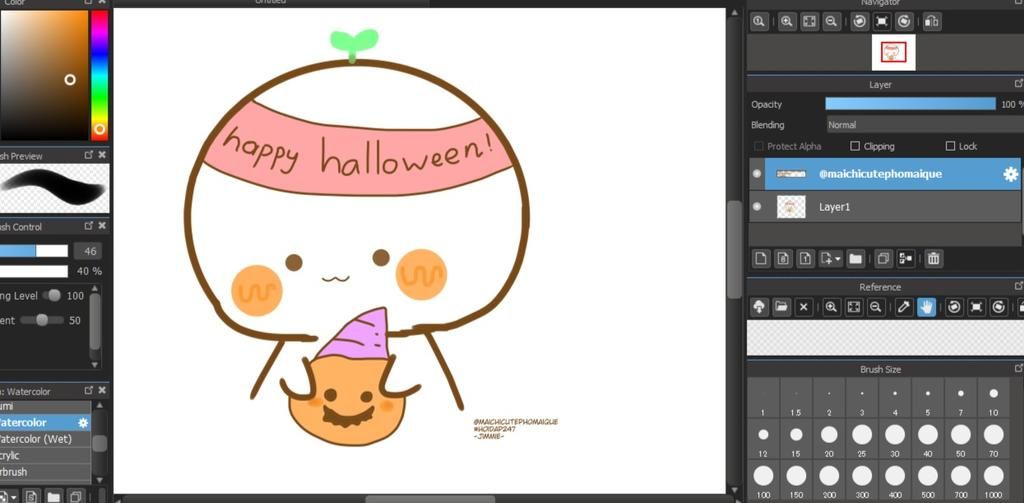
Task: Choose brush size 70
Action: click(993, 439)
